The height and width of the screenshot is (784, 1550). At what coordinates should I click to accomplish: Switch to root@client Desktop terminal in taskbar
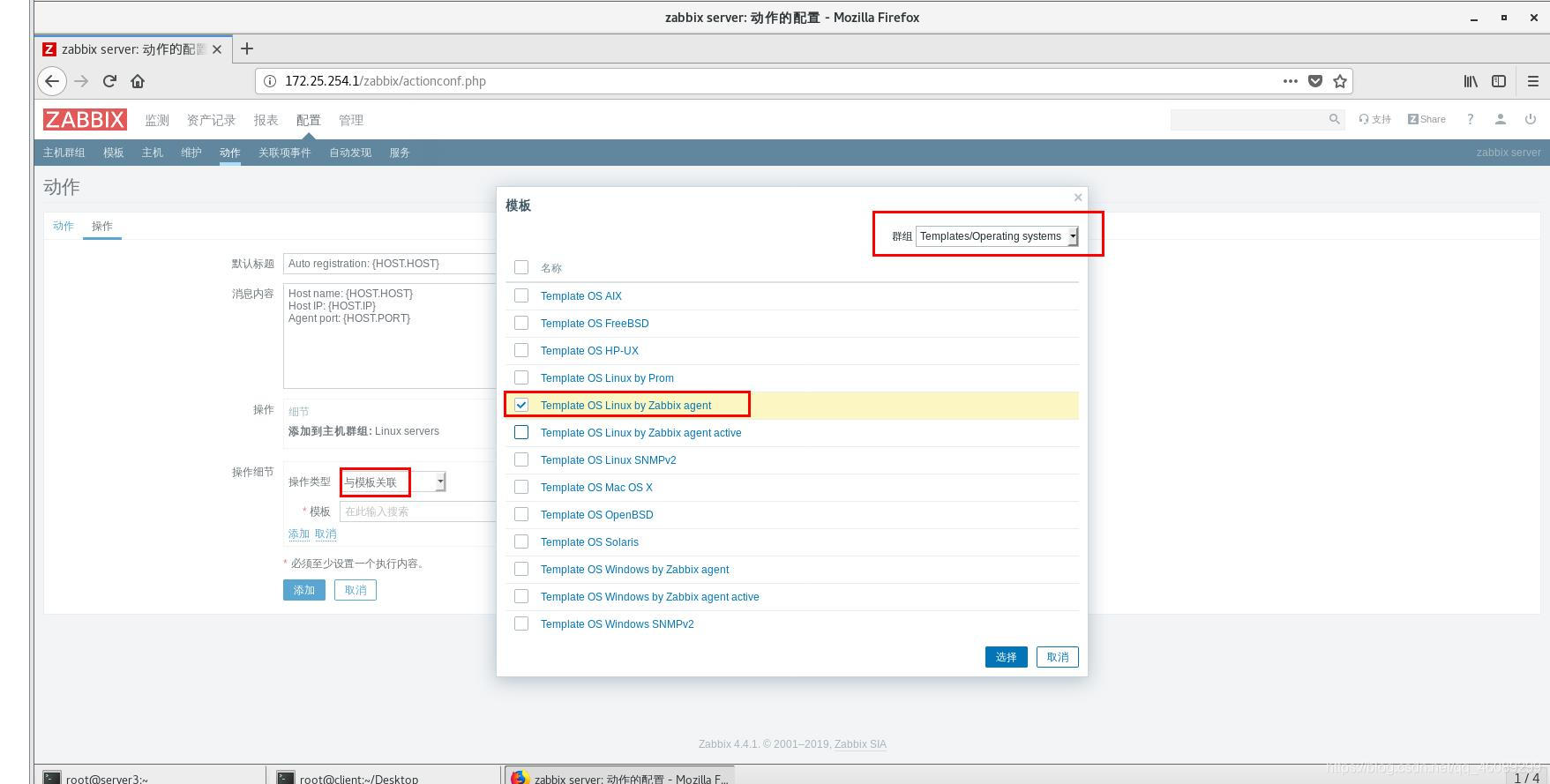tap(386, 776)
